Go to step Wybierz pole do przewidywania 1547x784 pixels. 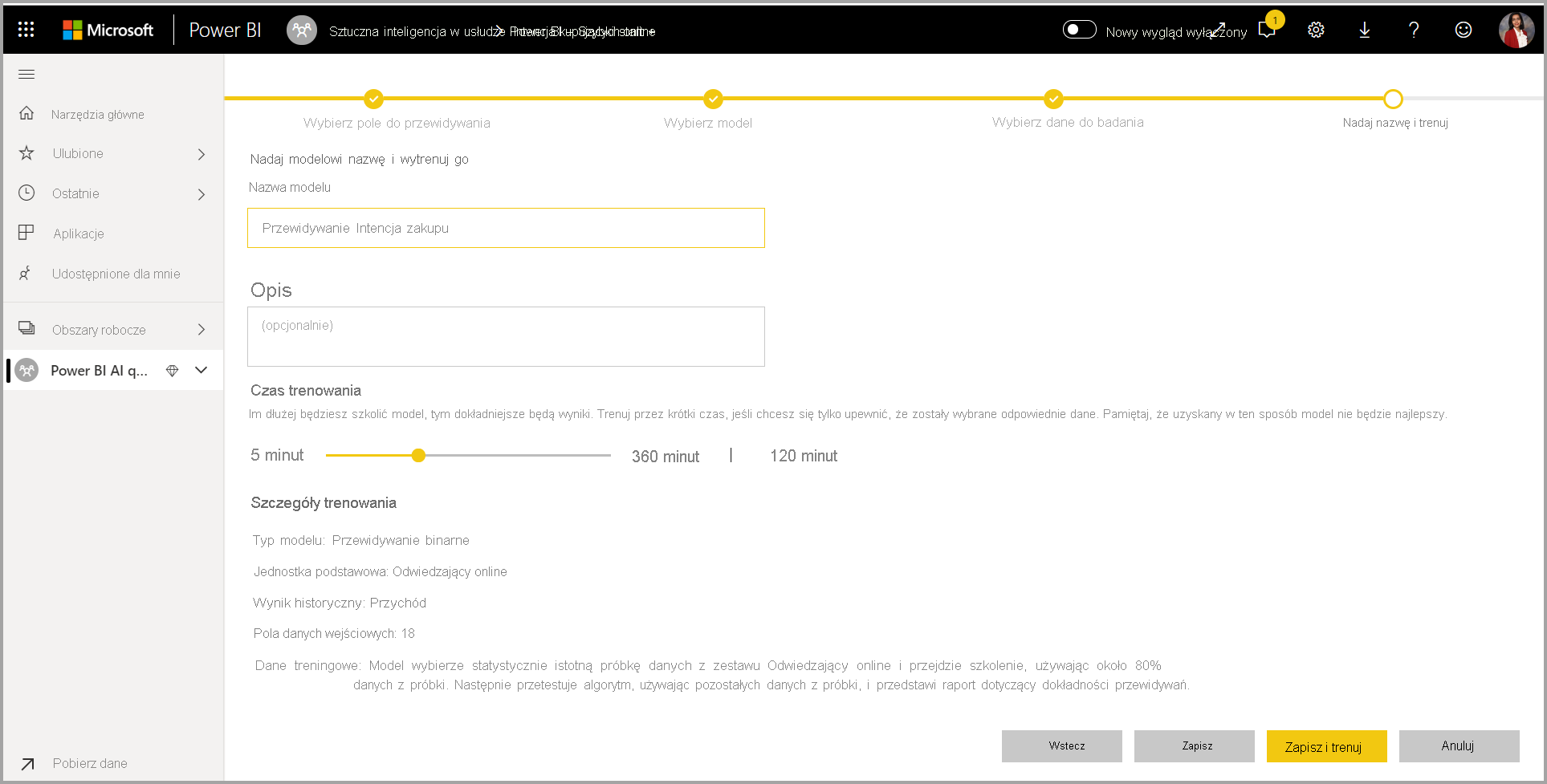tap(397, 123)
